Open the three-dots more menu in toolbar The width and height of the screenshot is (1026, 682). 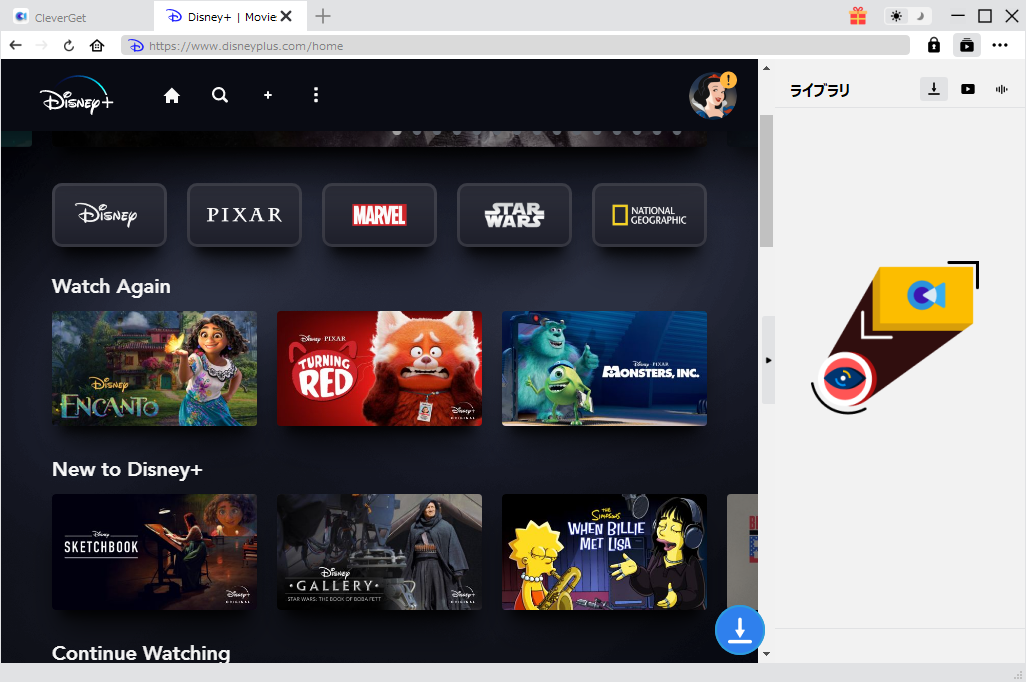1000,45
